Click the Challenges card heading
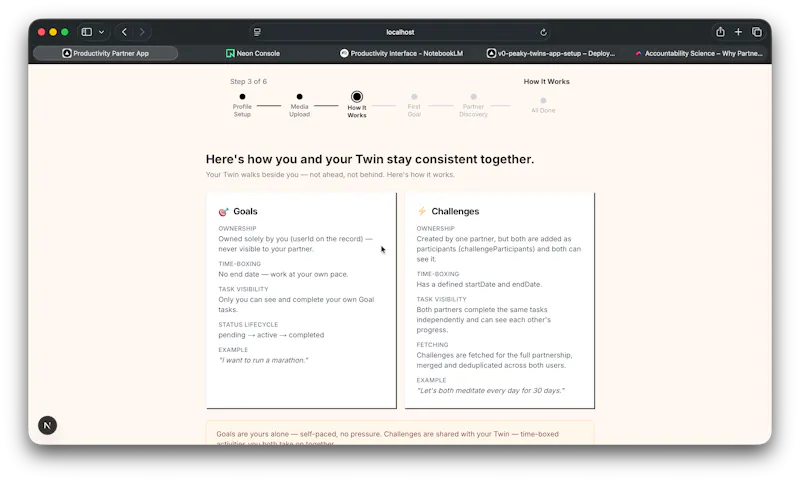 click(x=455, y=211)
